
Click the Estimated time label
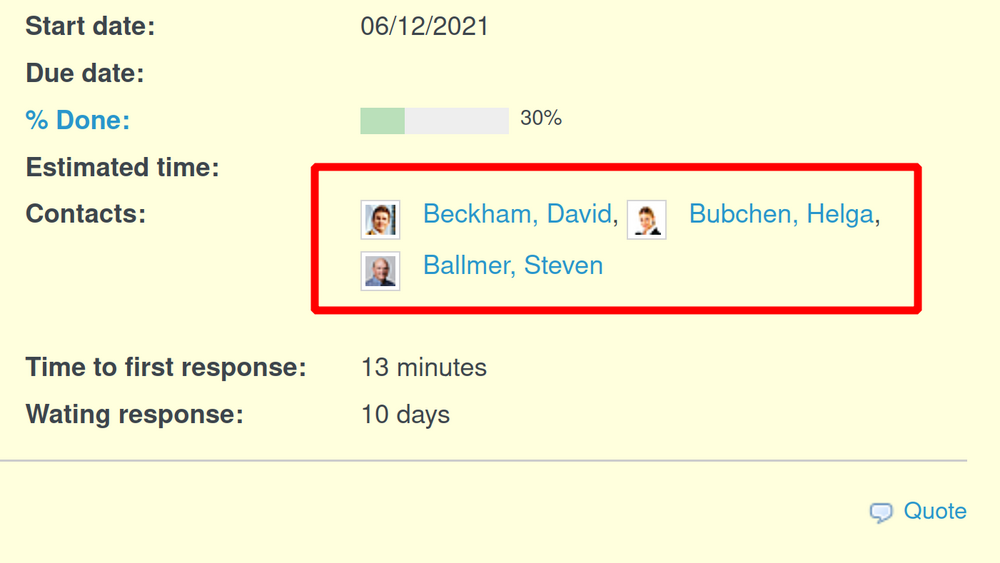tap(122, 167)
